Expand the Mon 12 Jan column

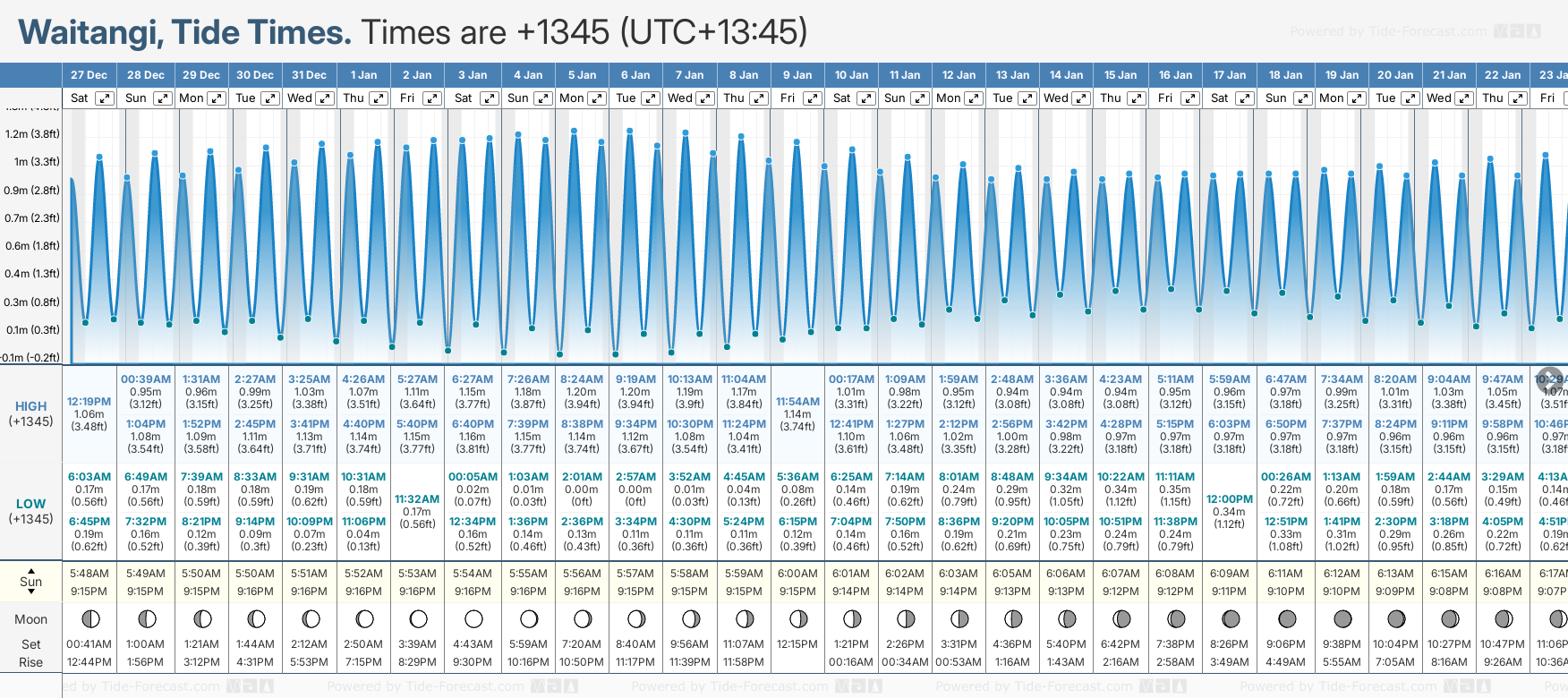pos(973,98)
